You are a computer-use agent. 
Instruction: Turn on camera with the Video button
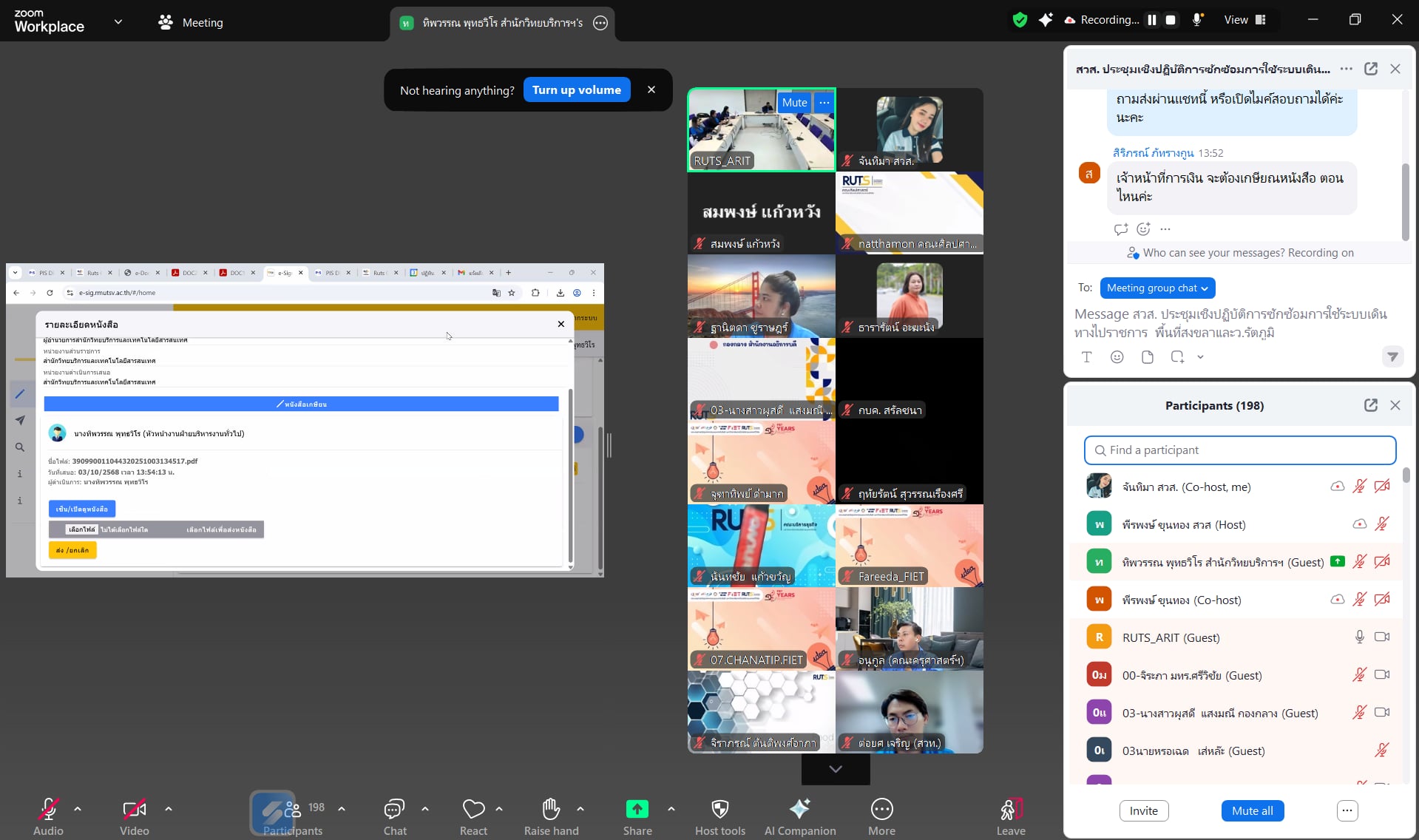point(134,810)
